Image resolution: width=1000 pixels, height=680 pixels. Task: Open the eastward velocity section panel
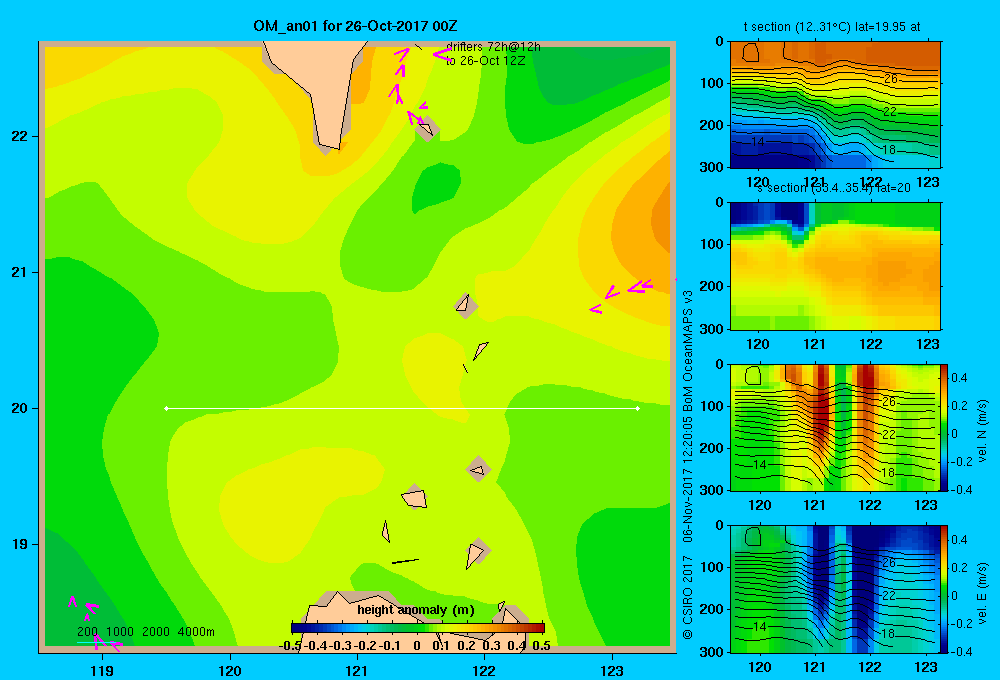835,589
